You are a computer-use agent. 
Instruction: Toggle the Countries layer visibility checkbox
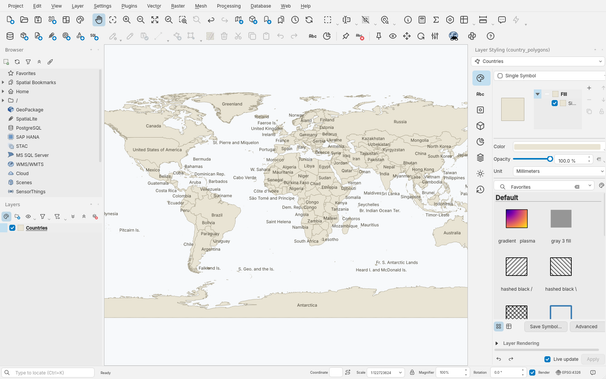point(12,228)
